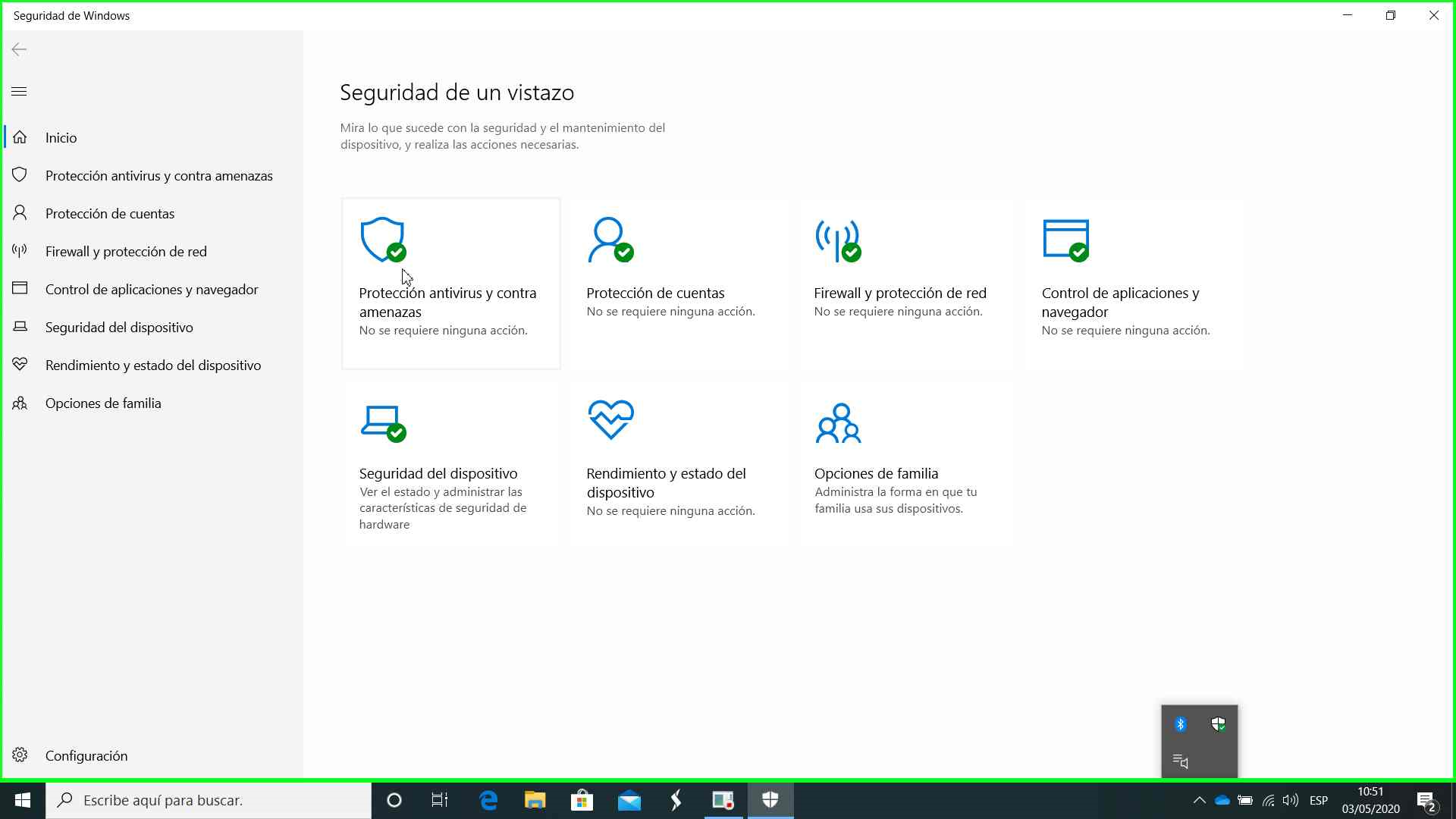
Task: Toggle the hamburger navigation menu
Action: tap(20, 92)
